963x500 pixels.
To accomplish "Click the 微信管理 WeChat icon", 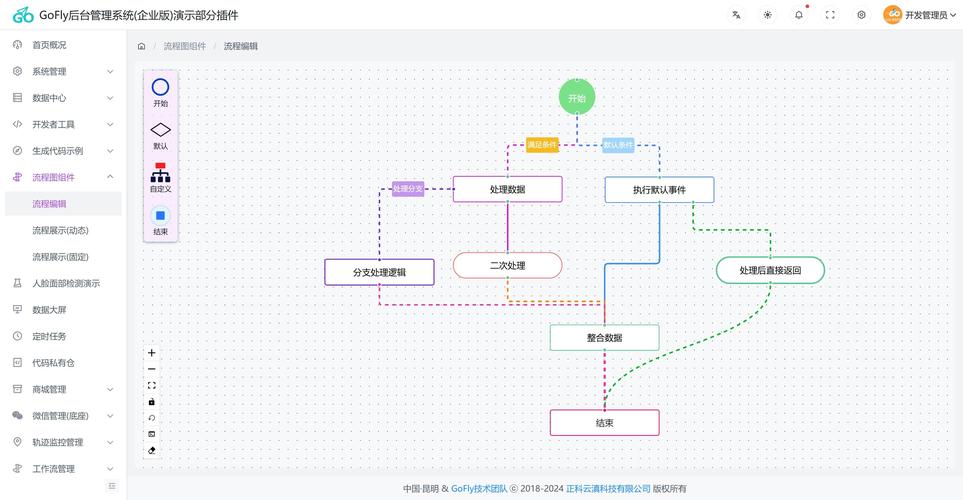I will (17, 416).
